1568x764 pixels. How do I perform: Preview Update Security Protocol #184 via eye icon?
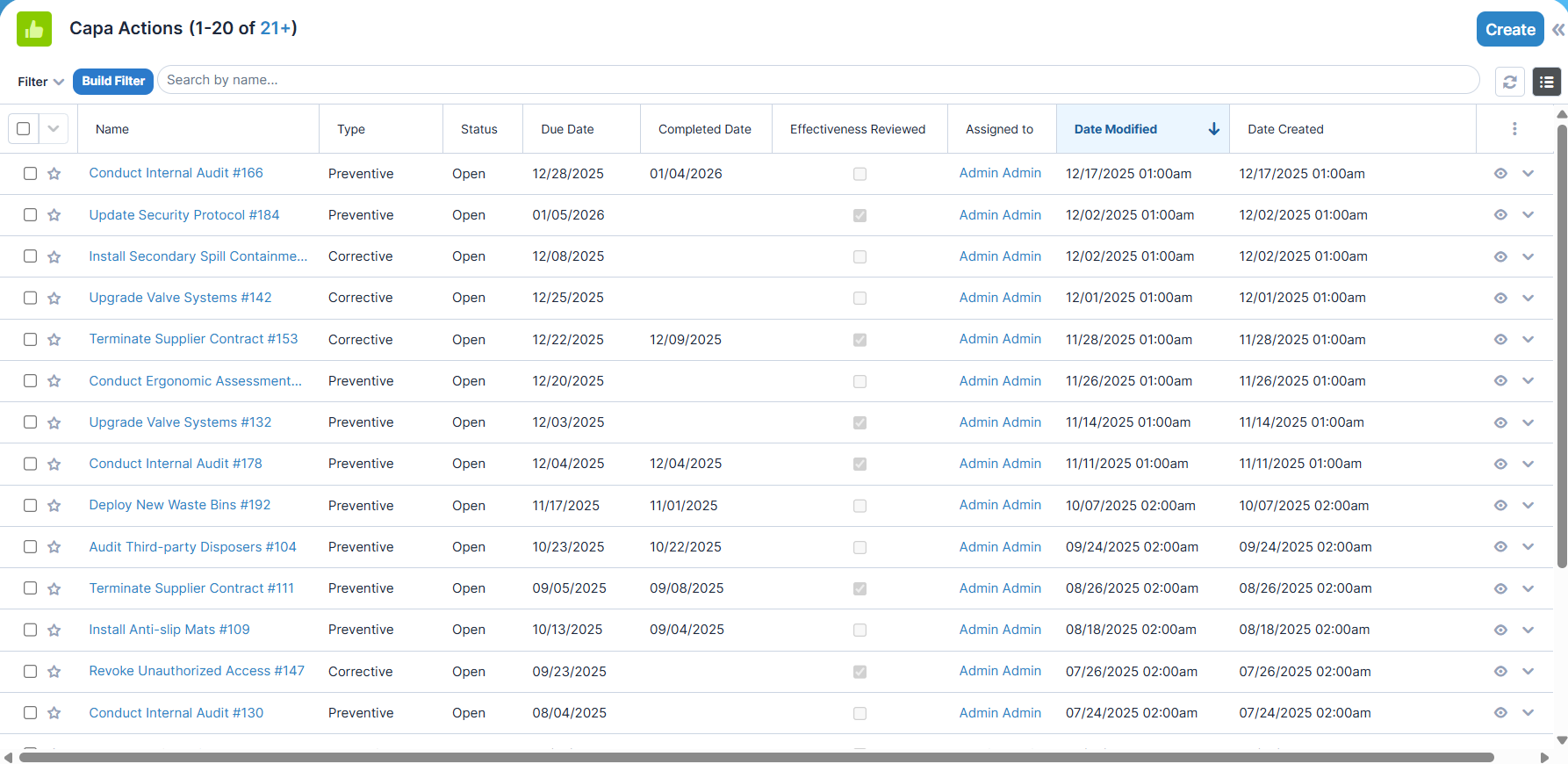pyautogui.click(x=1500, y=215)
